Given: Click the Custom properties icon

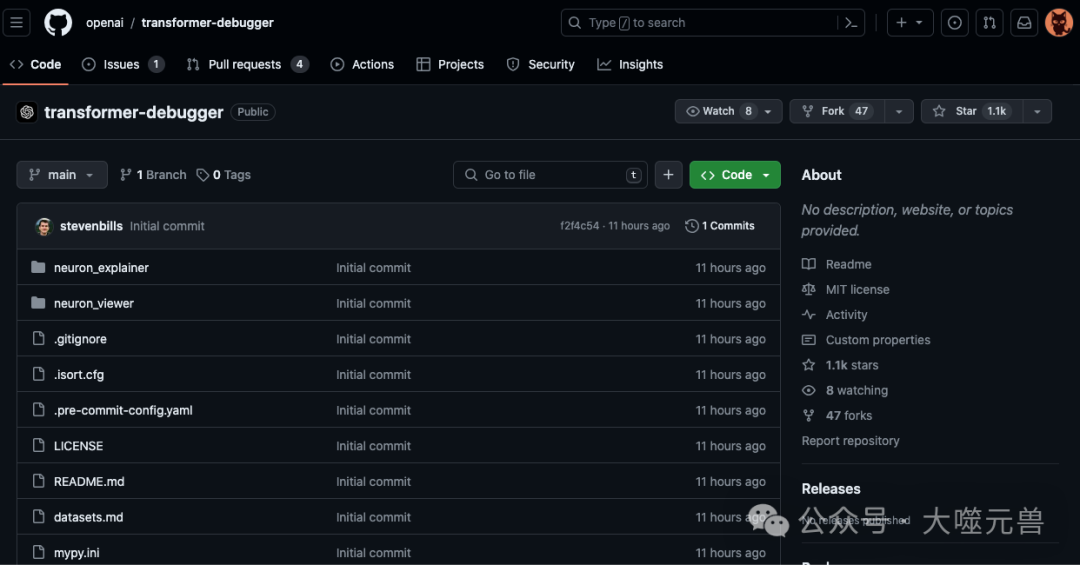Looking at the screenshot, I should click(x=809, y=340).
